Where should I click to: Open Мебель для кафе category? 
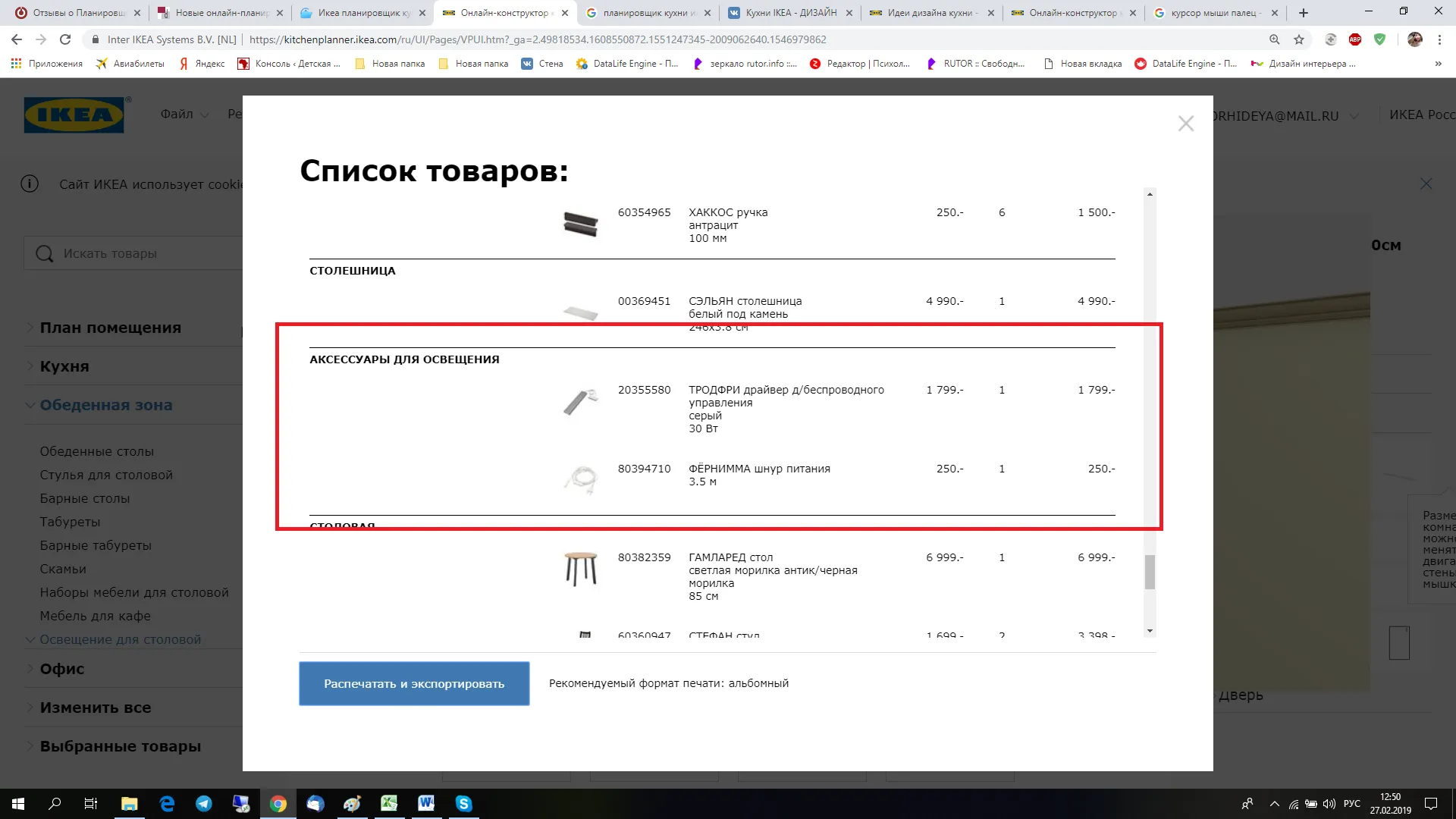[x=96, y=616]
